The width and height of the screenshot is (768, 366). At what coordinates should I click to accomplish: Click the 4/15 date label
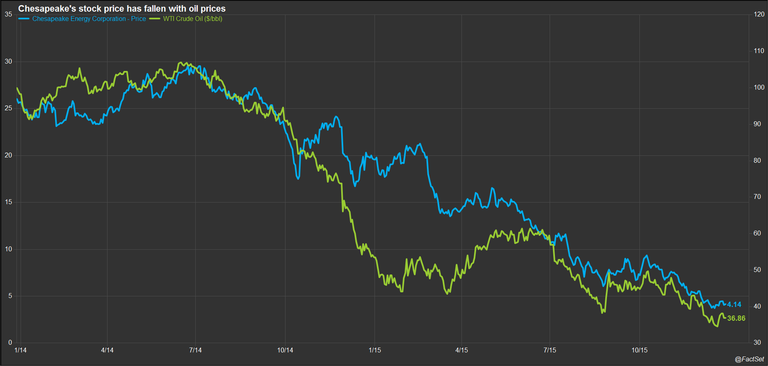[x=461, y=351]
